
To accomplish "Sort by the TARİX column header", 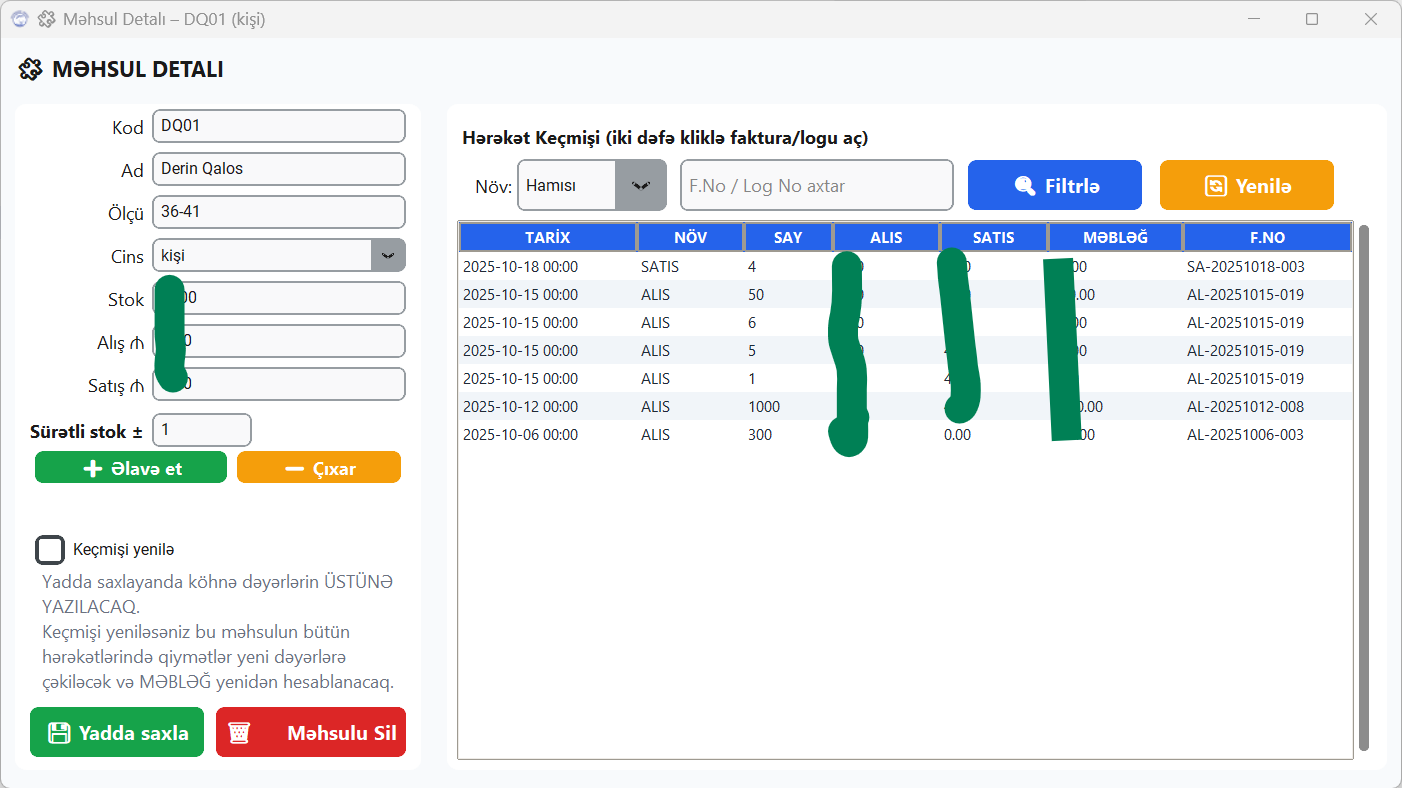I will (547, 237).
